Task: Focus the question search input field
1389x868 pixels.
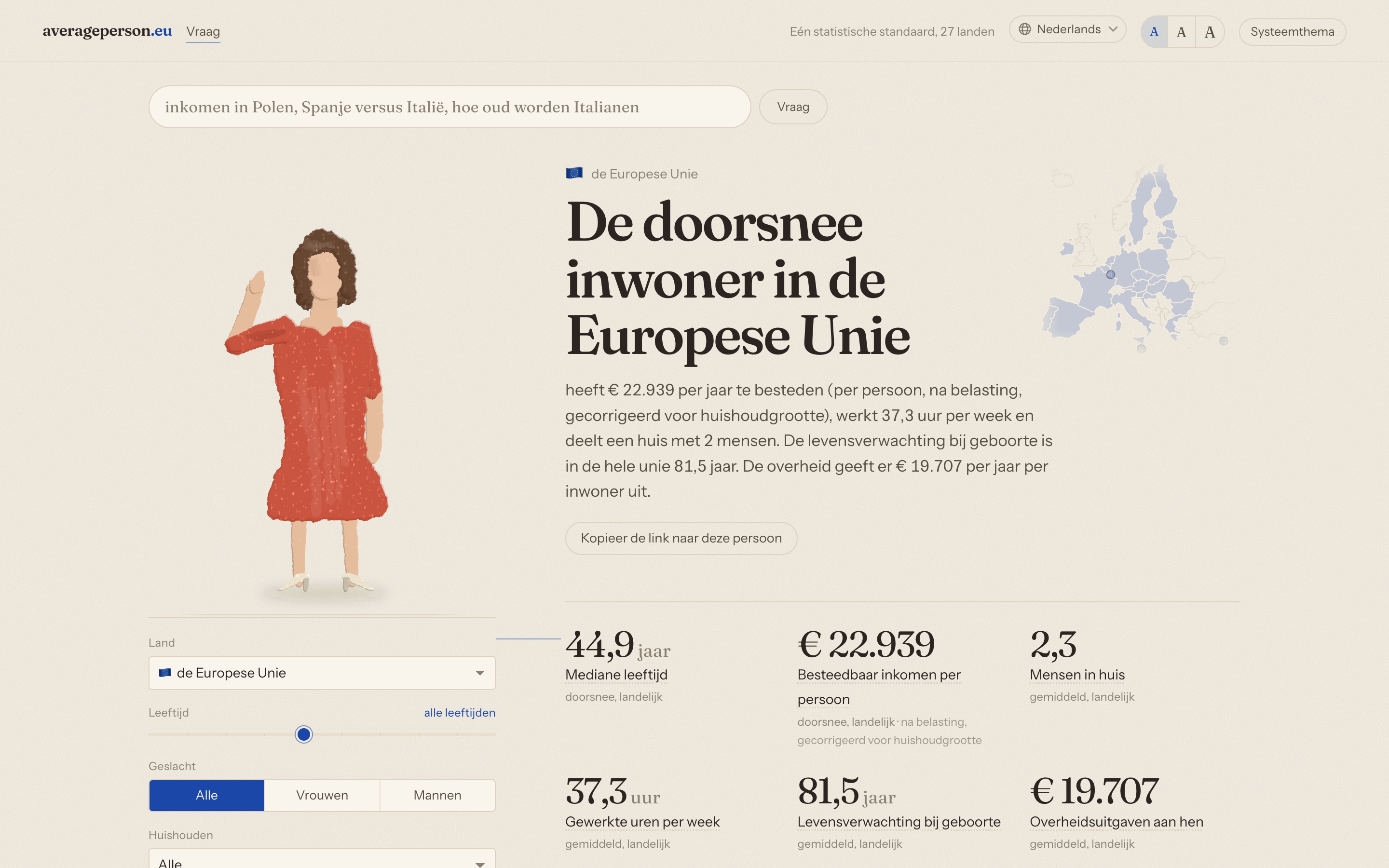Action: point(449,107)
